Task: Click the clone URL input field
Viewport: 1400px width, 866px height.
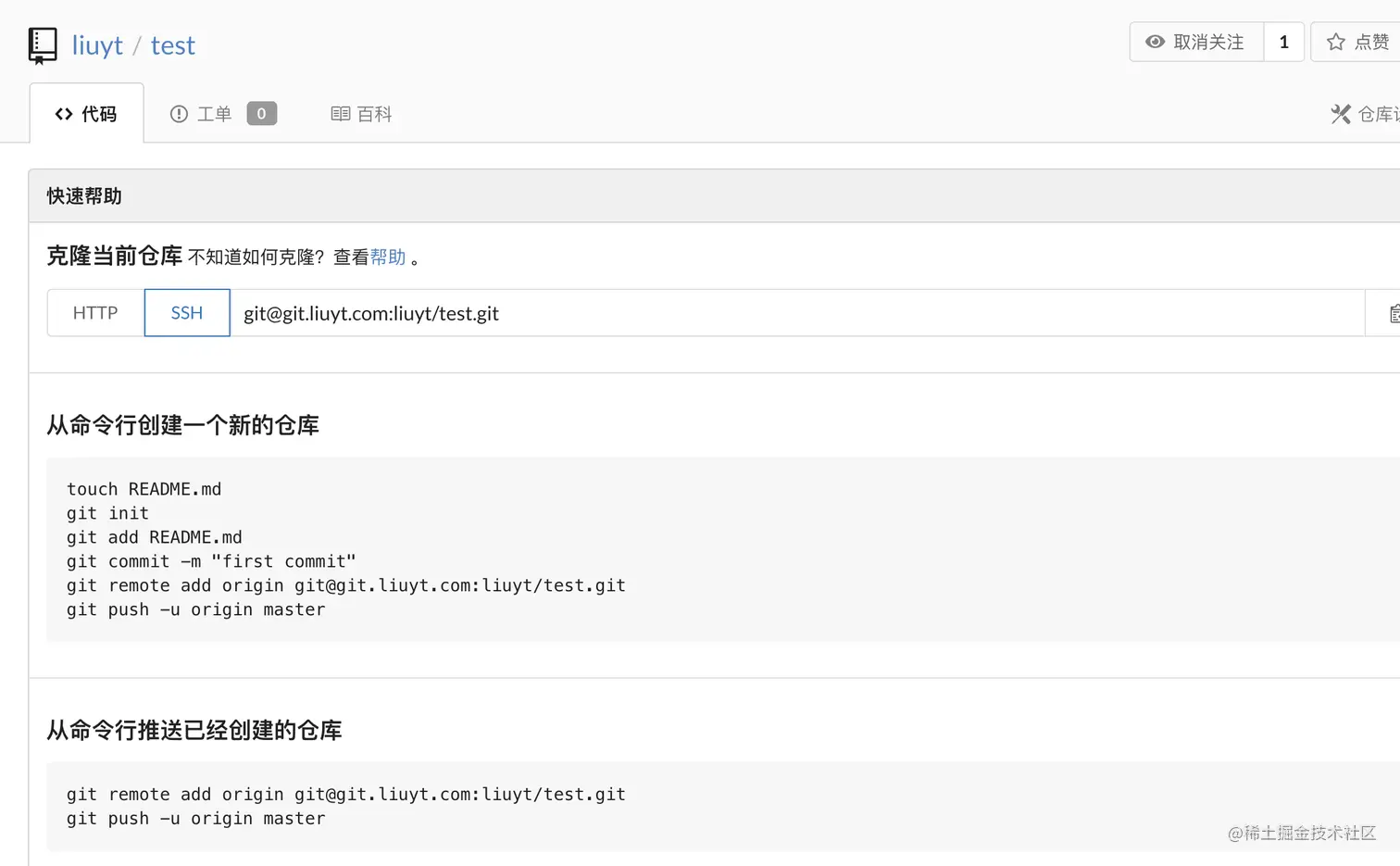Action: 797,313
